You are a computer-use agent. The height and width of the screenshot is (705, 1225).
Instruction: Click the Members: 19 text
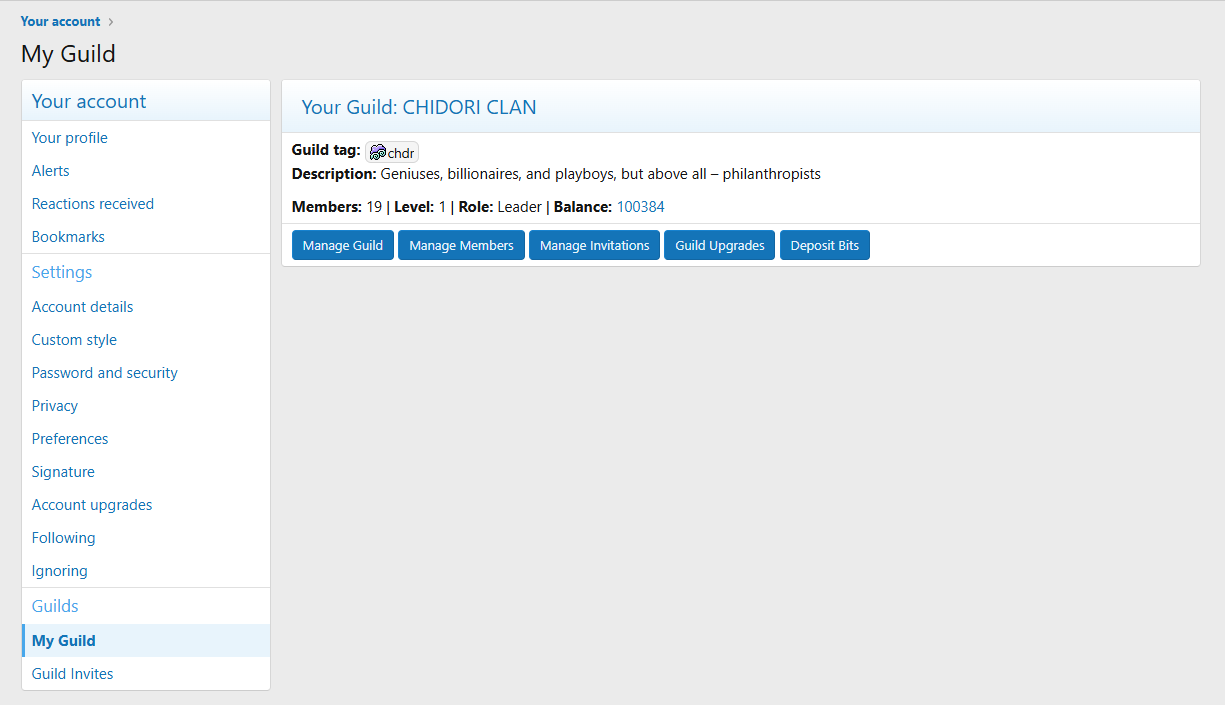click(x=337, y=207)
